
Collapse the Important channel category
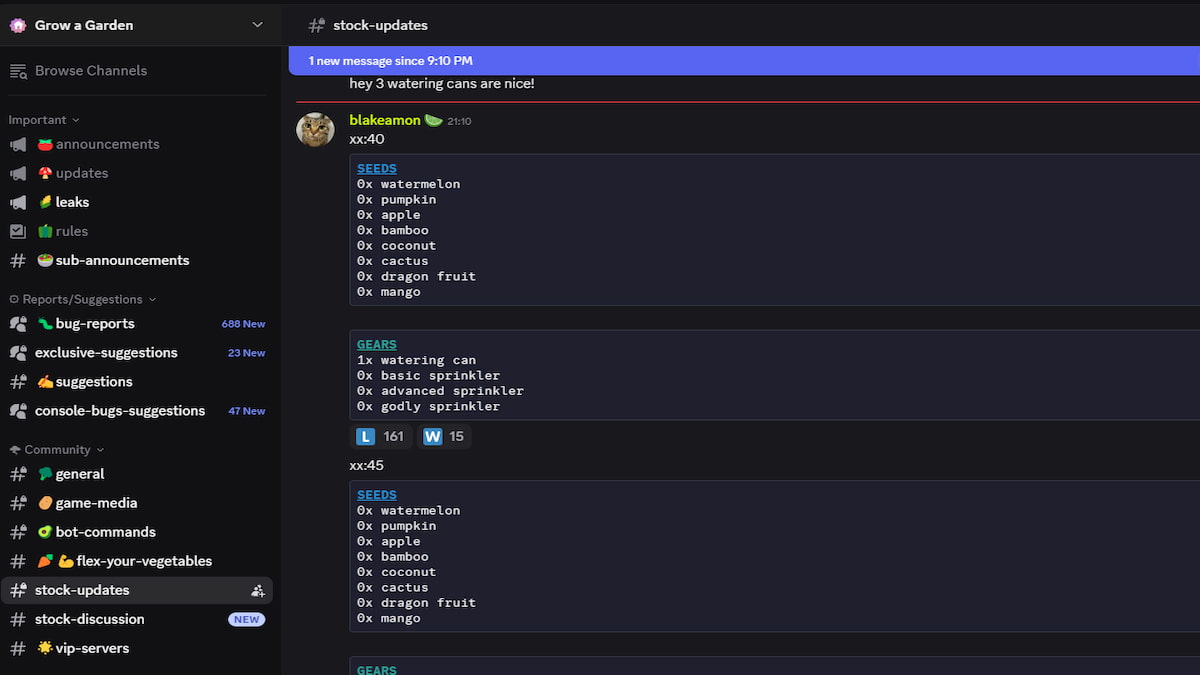[40, 119]
